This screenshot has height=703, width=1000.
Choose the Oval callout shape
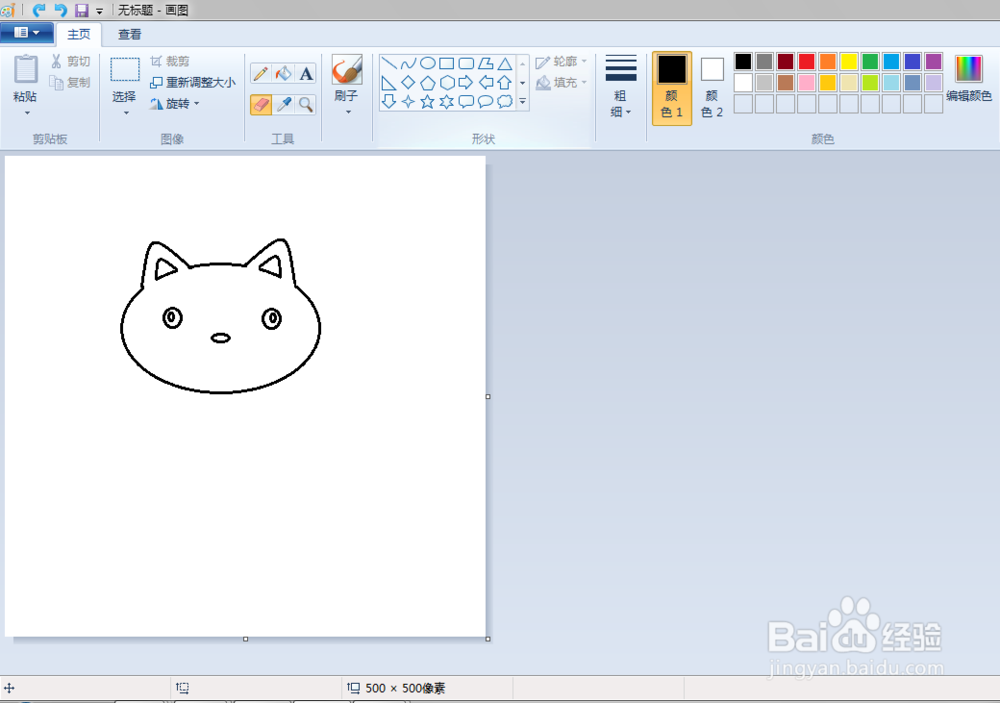point(485,101)
